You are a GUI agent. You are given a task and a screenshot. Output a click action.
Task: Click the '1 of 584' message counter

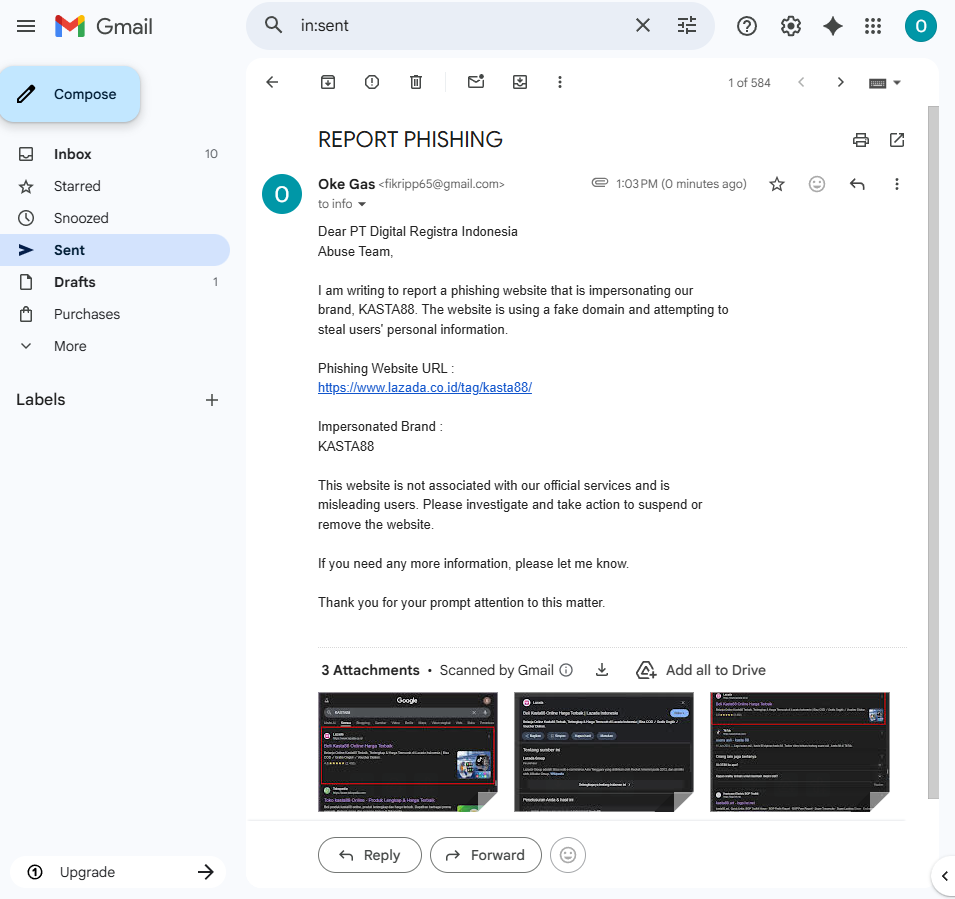point(749,83)
